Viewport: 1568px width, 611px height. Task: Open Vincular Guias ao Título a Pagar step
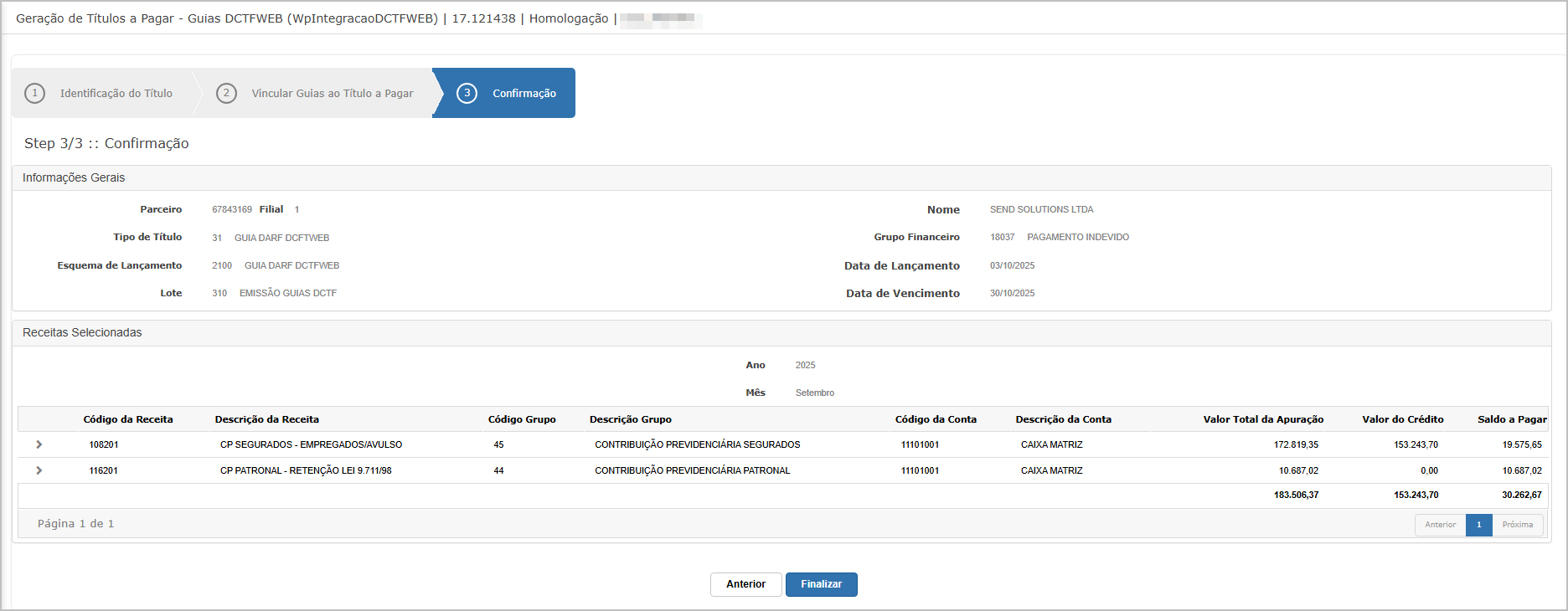coord(332,94)
